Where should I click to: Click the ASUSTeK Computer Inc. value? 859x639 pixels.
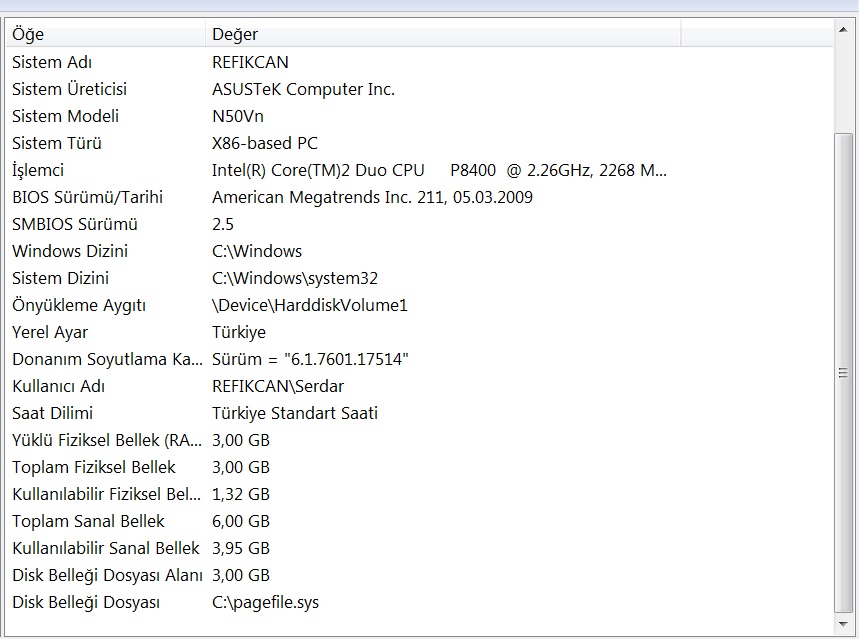tap(303, 89)
